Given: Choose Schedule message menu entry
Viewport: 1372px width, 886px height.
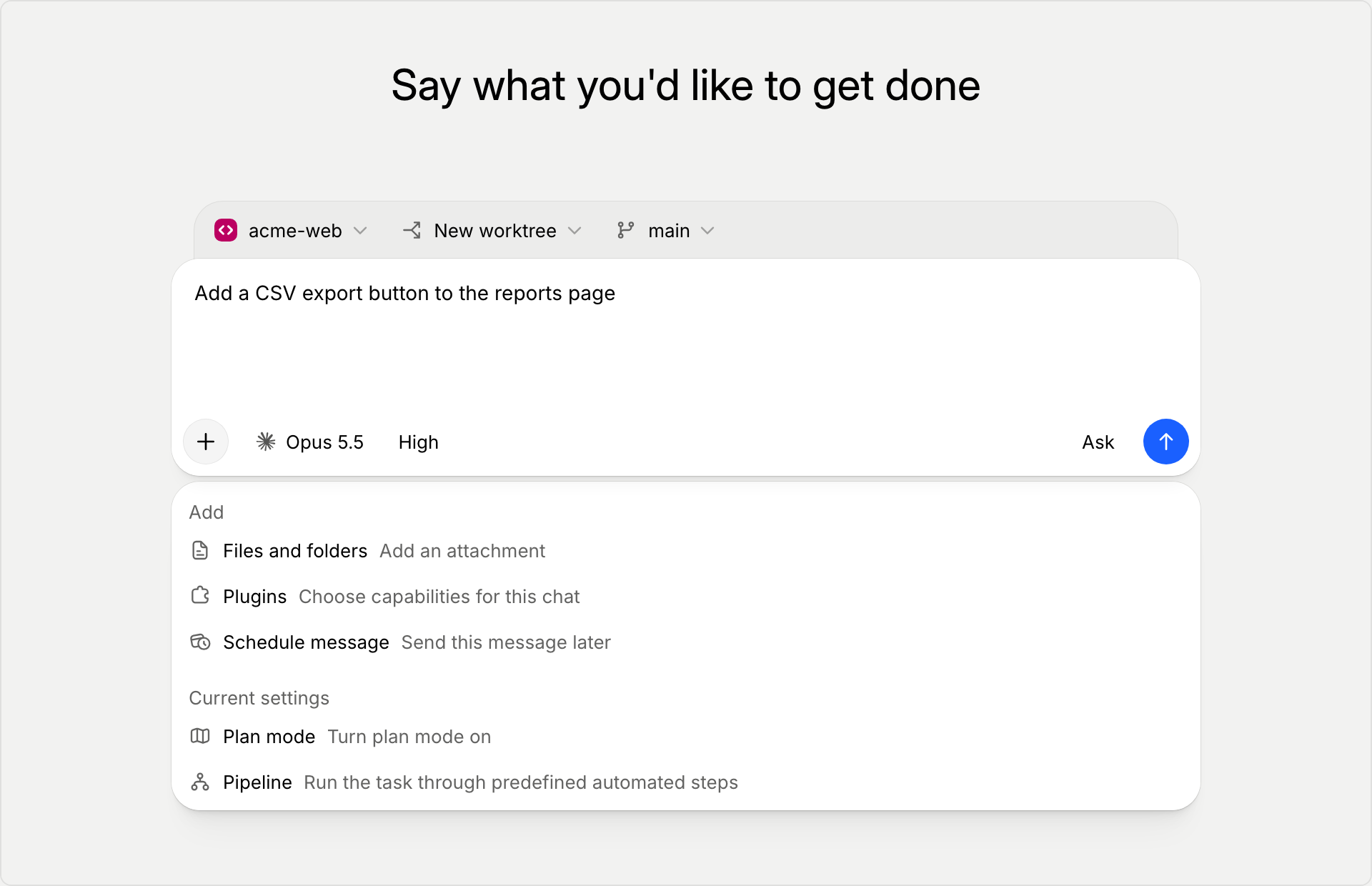Looking at the screenshot, I should coord(686,642).
